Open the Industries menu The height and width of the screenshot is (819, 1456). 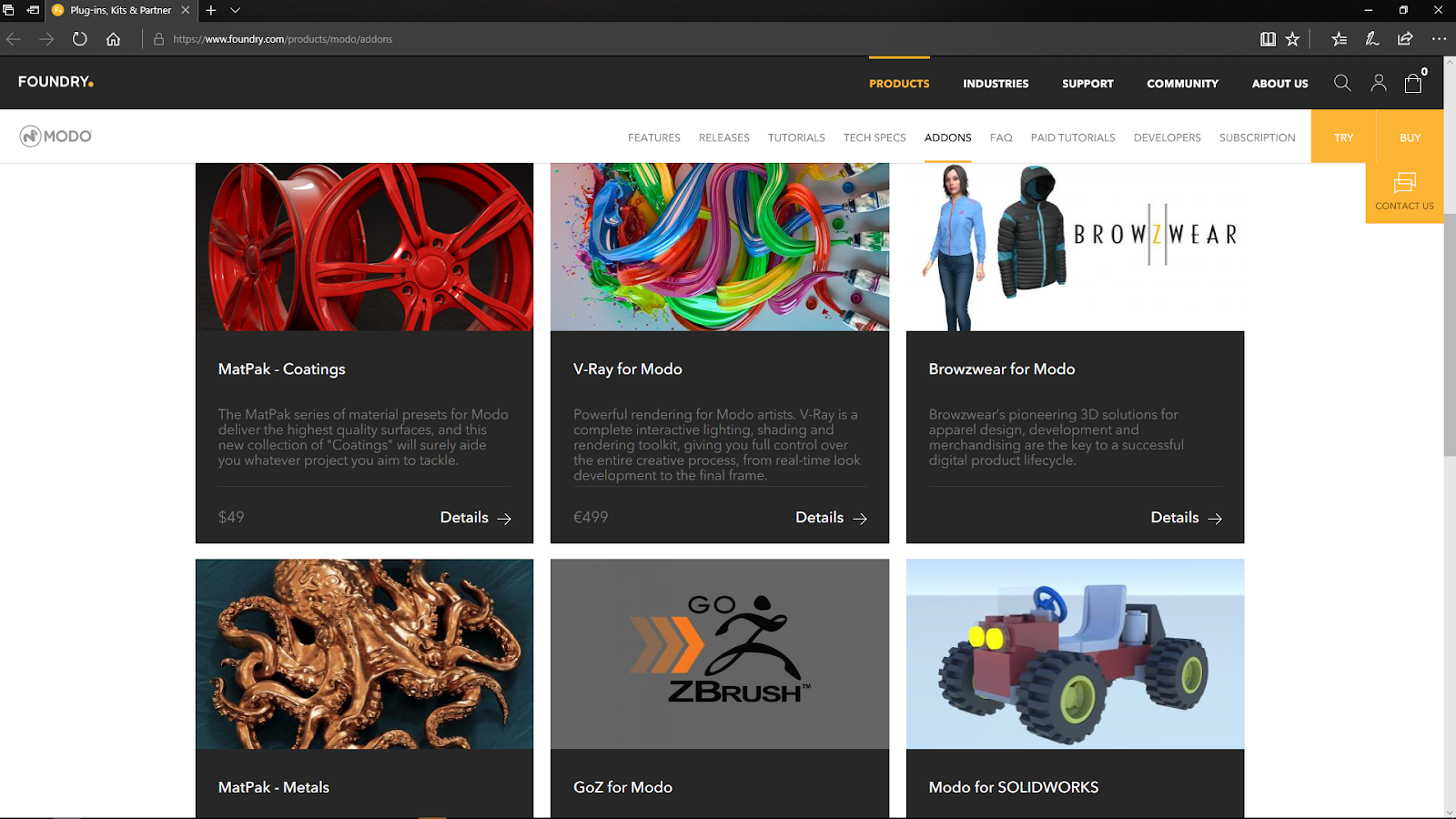click(x=996, y=83)
